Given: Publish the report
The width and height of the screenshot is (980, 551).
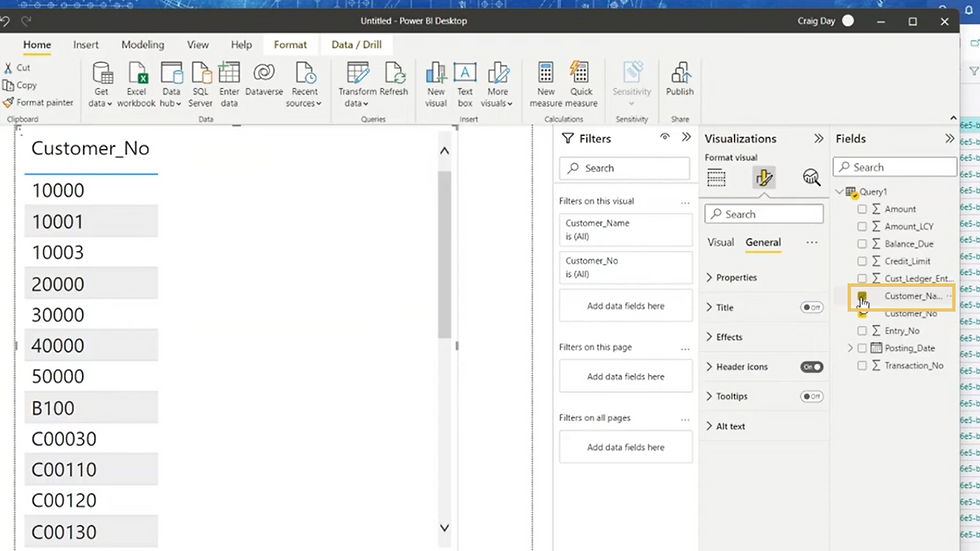Looking at the screenshot, I should tap(679, 79).
